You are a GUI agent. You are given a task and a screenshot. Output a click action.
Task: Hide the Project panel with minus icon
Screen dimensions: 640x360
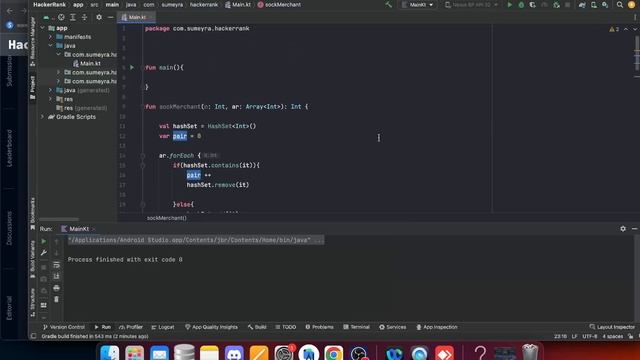[110, 17]
